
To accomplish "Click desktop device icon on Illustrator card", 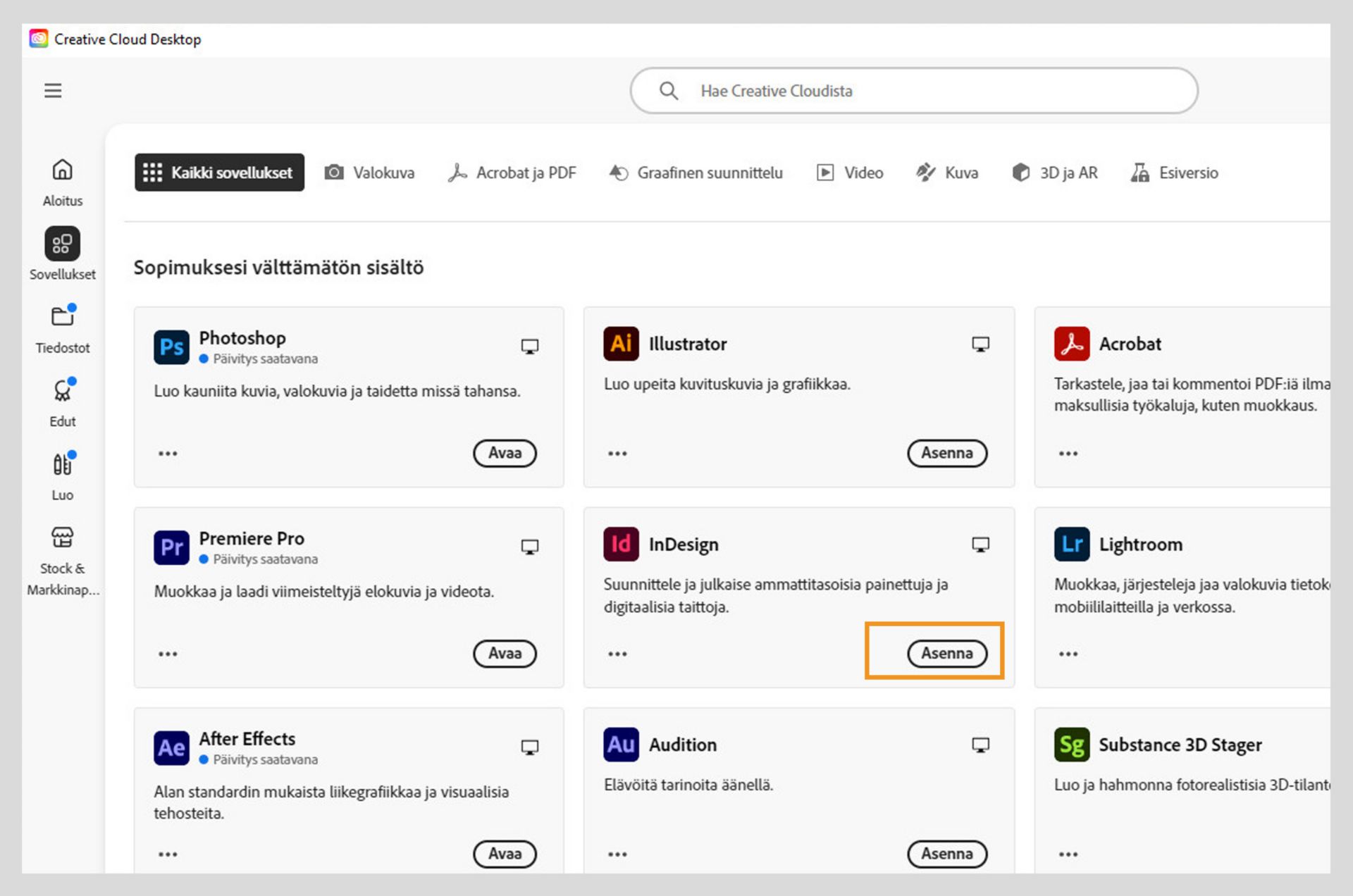I will click(980, 344).
